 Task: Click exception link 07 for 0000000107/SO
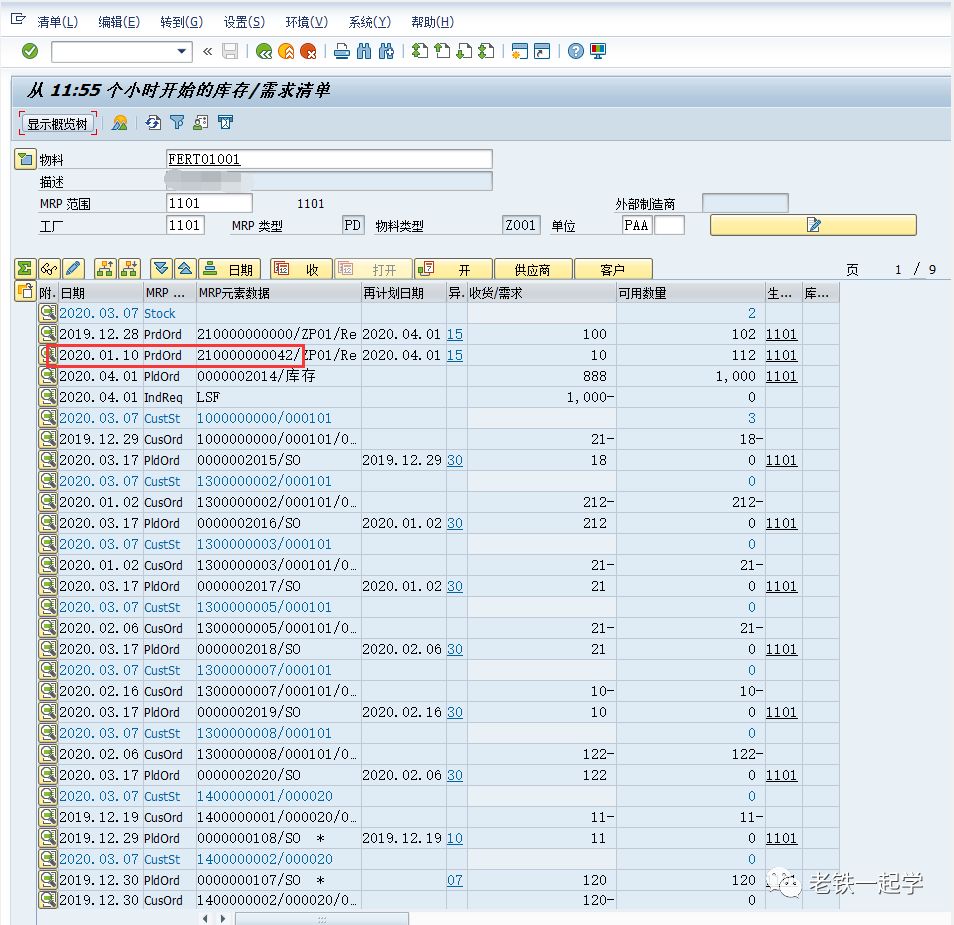[x=454, y=881]
